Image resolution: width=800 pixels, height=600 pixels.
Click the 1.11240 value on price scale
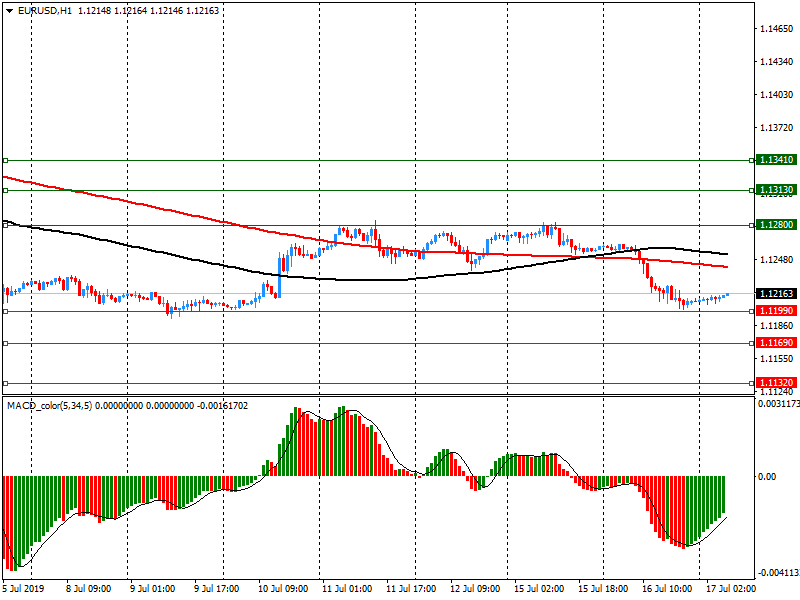[777, 392]
